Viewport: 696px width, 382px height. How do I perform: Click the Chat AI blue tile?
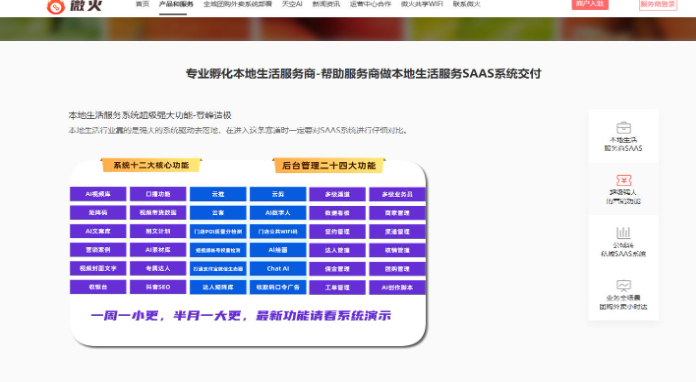(x=278, y=268)
